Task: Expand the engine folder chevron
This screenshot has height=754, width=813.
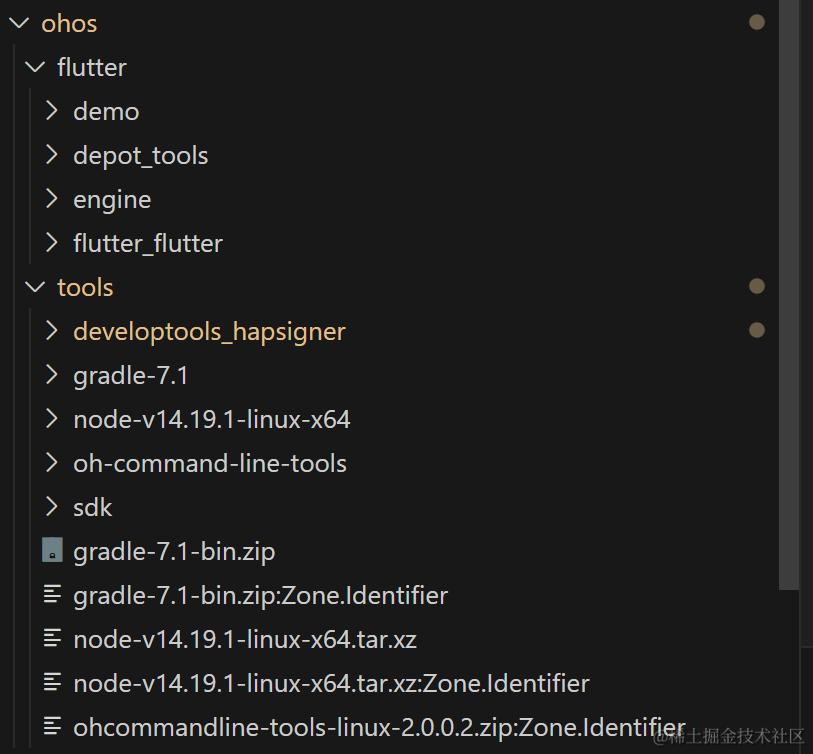Action: point(52,199)
